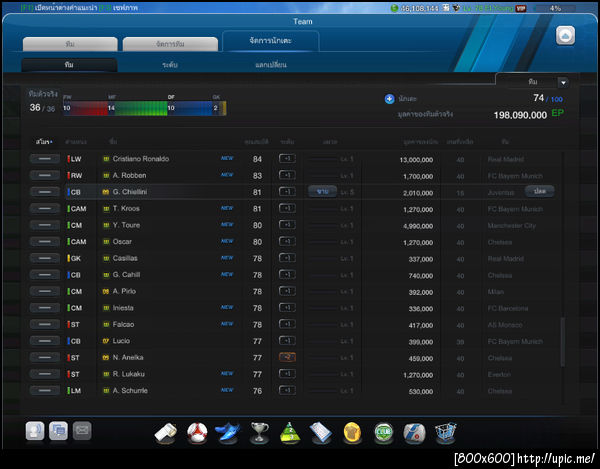The width and height of the screenshot is (600, 469).
Task: Toggle squad button for Falcao
Action: coord(45,324)
